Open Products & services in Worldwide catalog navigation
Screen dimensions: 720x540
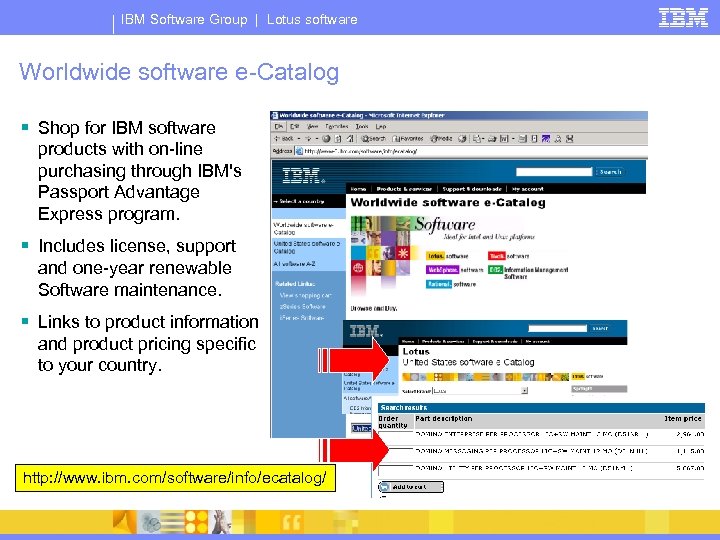pos(404,189)
